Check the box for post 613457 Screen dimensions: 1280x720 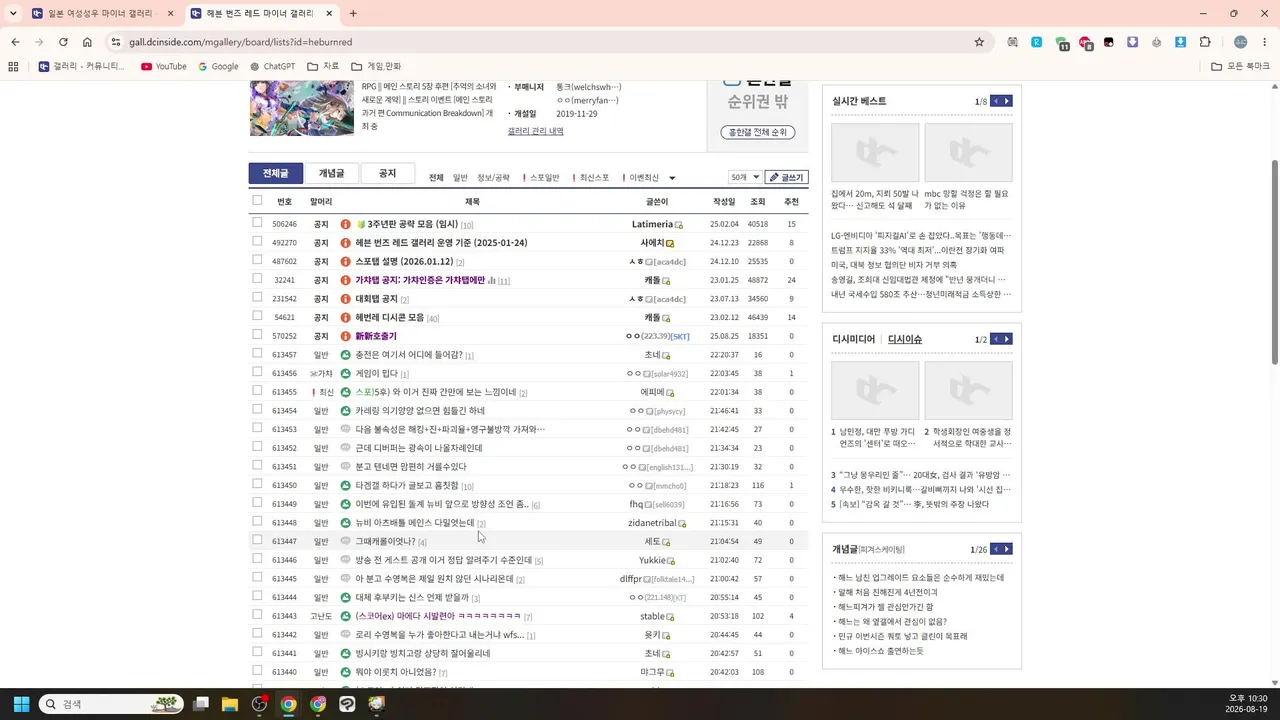pos(257,354)
